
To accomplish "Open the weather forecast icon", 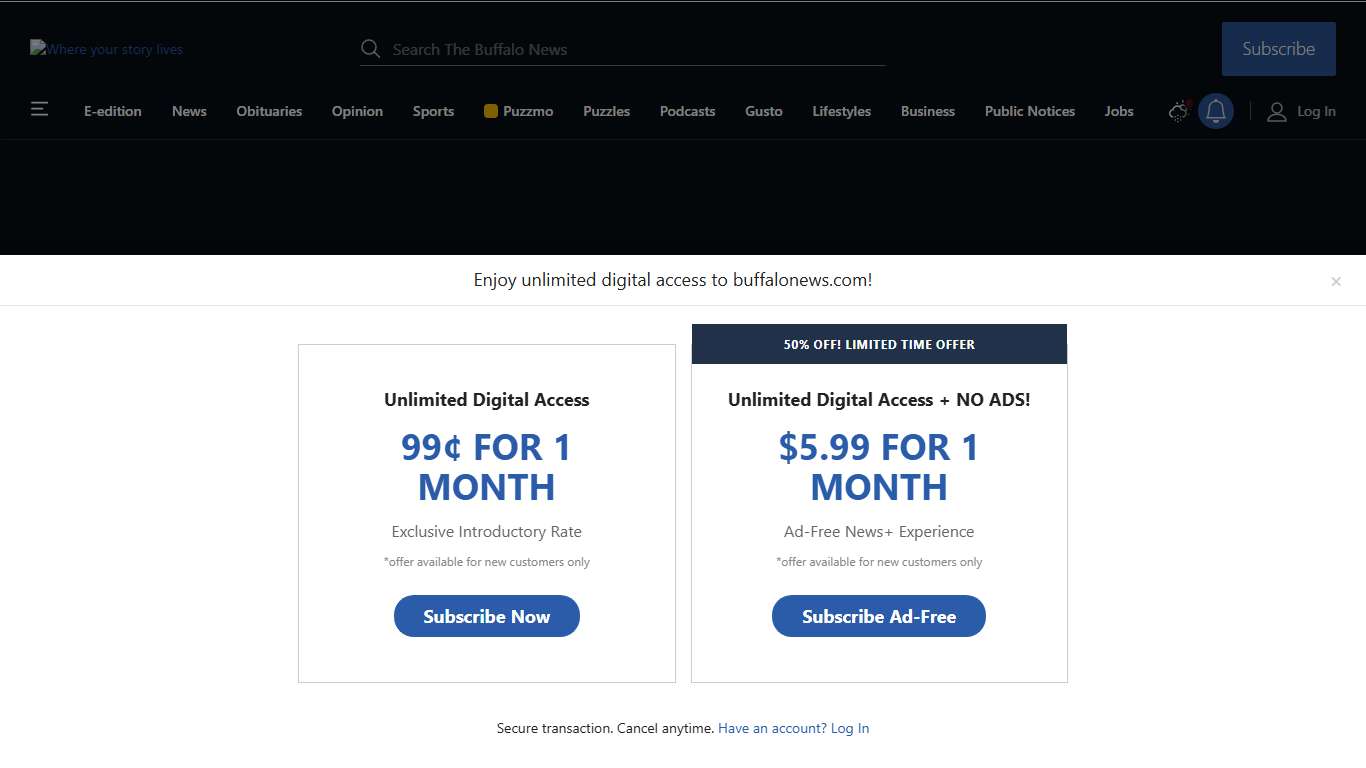I will (x=1179, y=111).
